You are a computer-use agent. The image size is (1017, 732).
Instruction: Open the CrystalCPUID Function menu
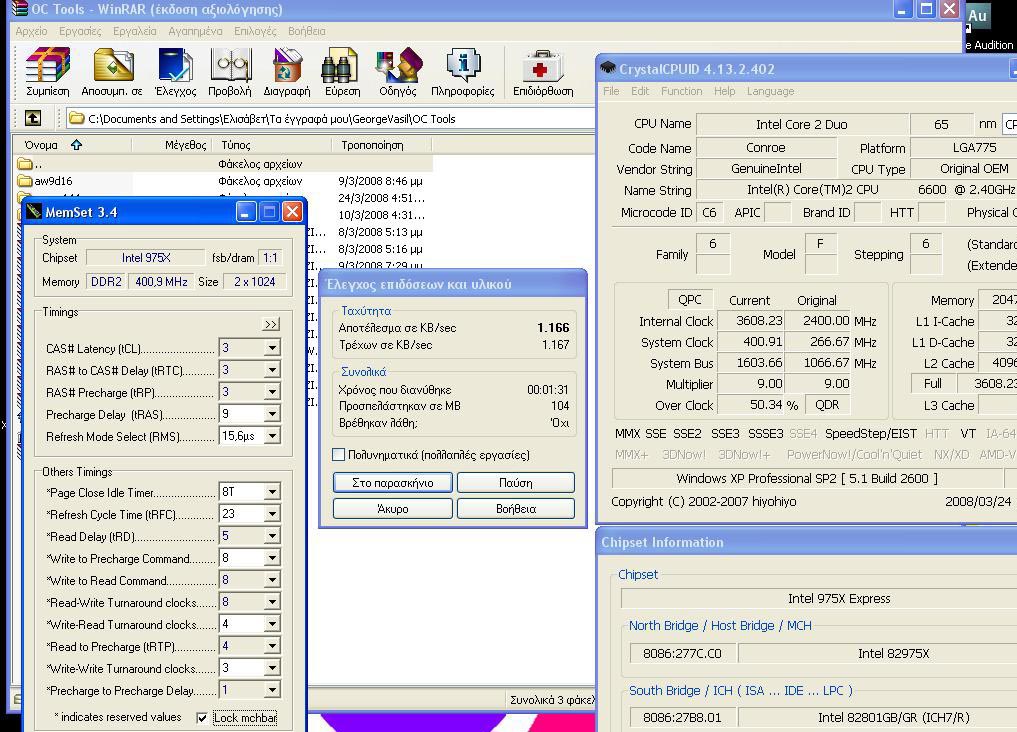[x=682, y=91]
